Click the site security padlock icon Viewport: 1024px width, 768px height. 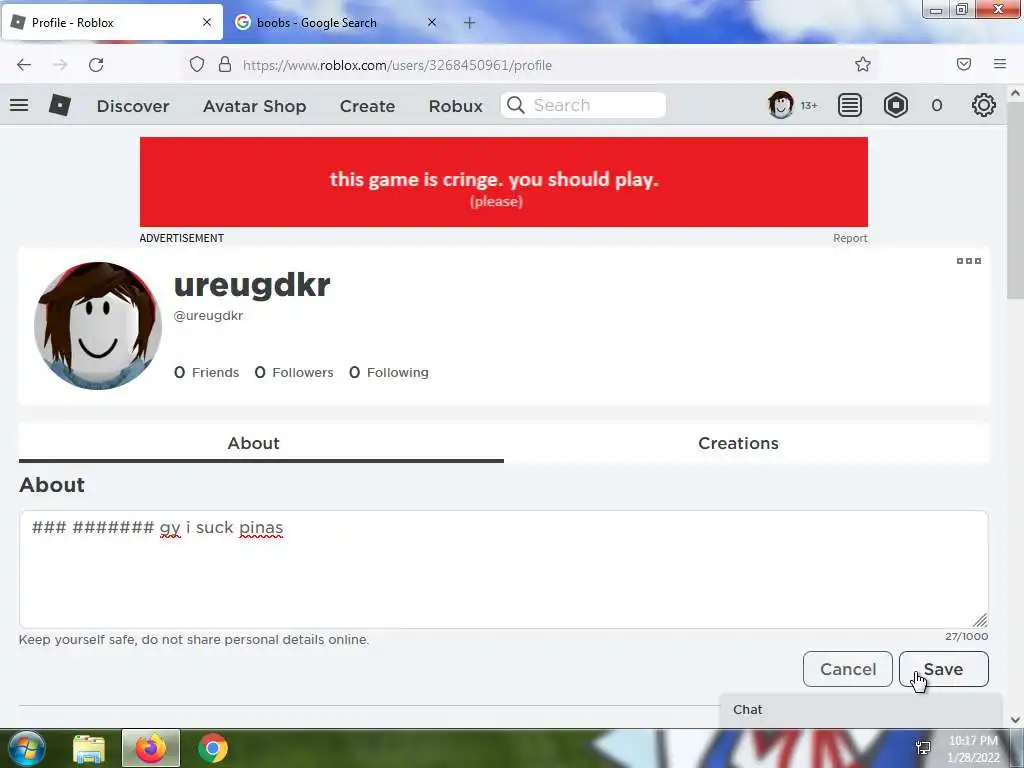tap(225, 64)
